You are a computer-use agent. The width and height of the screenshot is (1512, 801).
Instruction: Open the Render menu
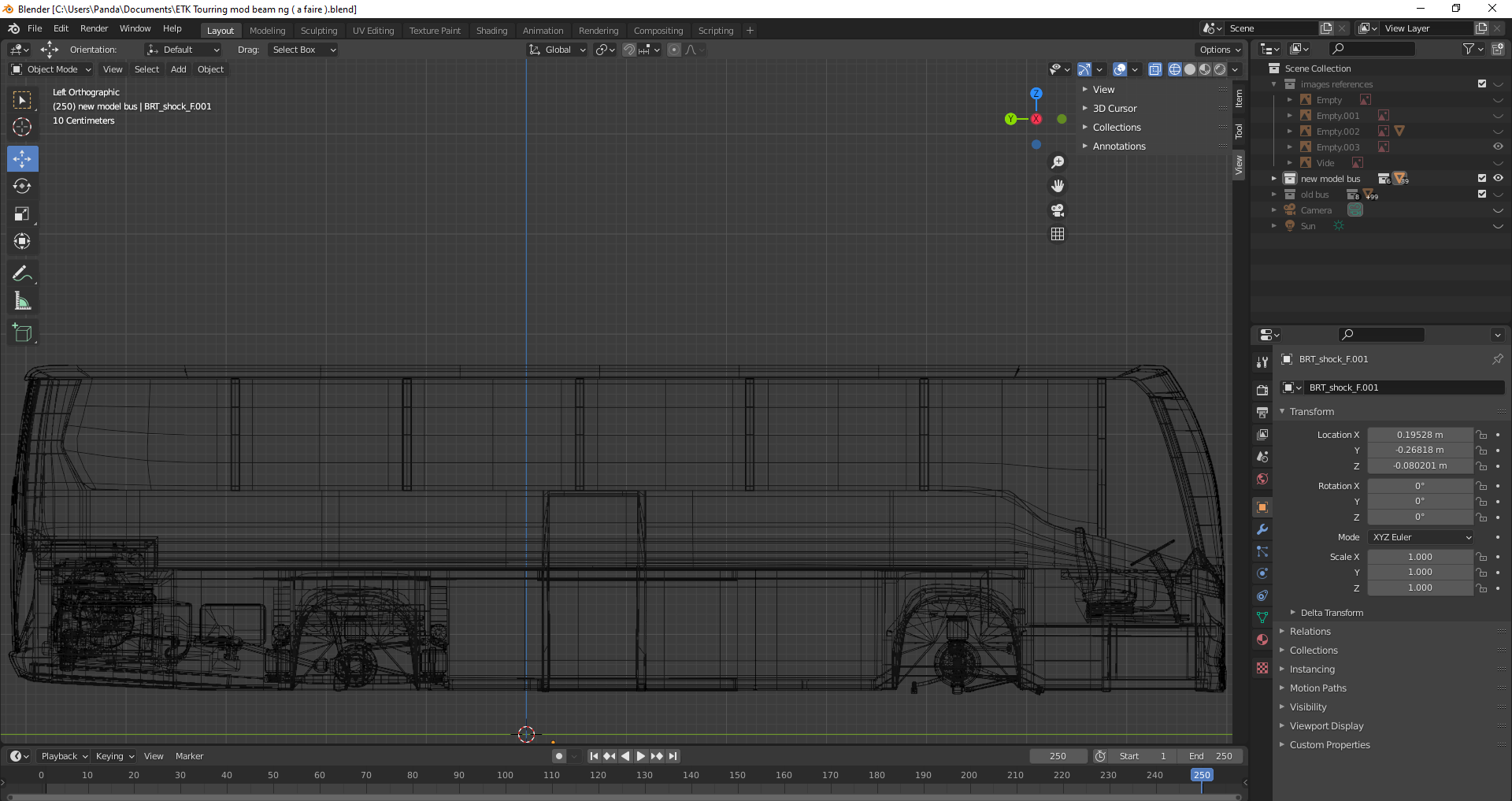pyautogui.click(x=94, y=28)
